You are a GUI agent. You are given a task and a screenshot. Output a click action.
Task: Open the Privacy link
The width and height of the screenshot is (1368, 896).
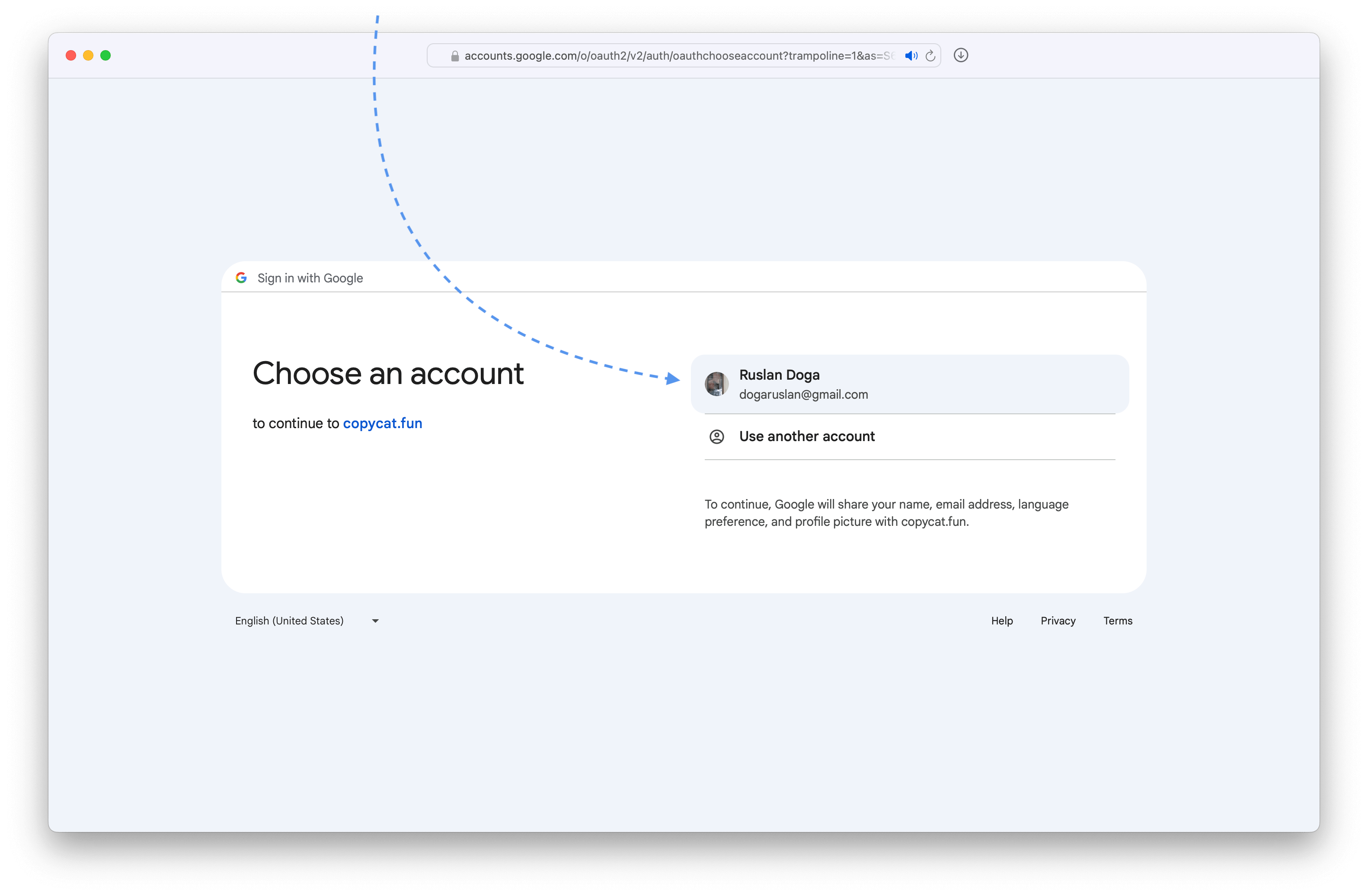(1058, 621)
